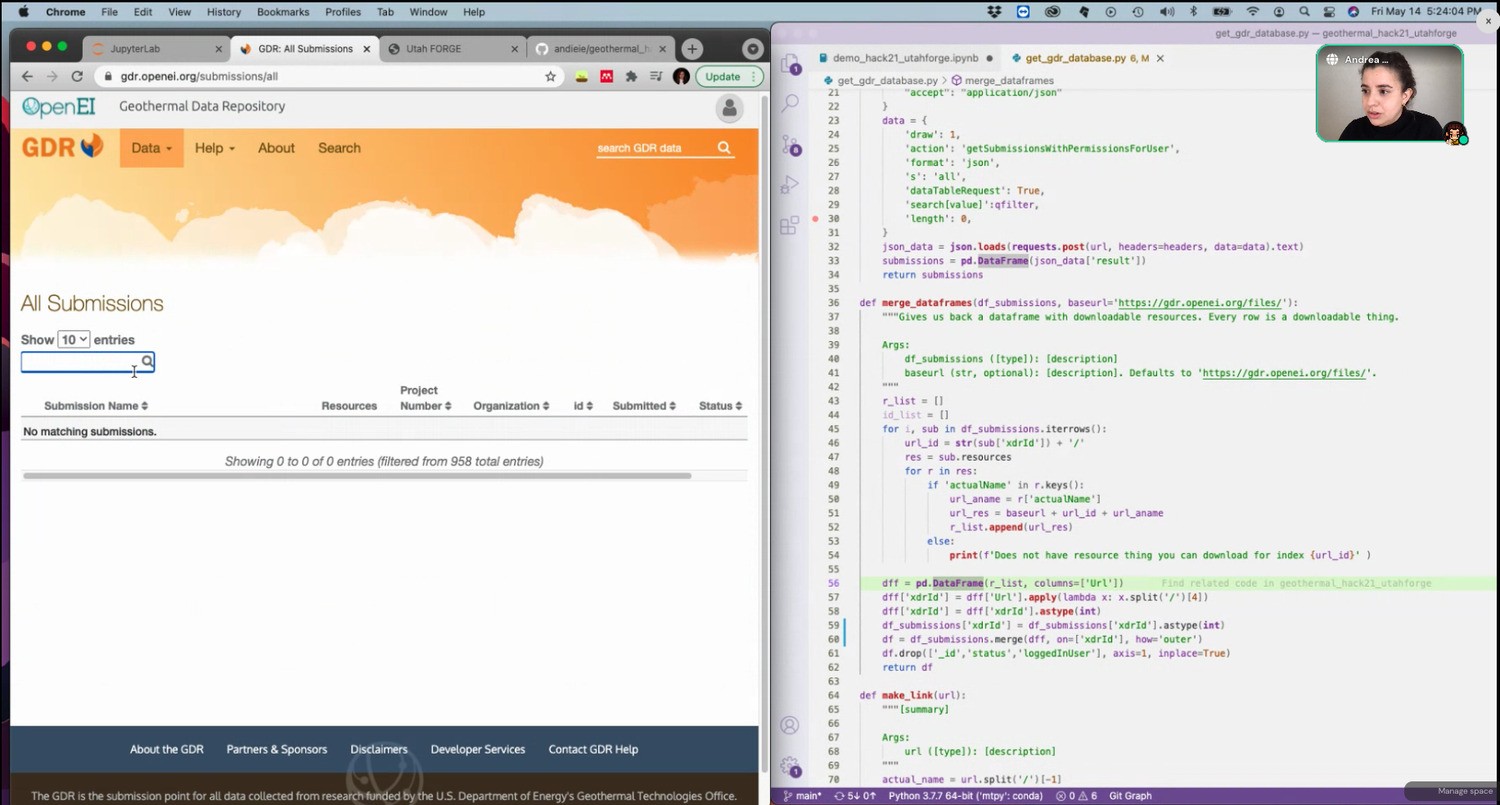Expand the Help menu on GDR site
This screenshot has width=1500, height=805.
(x=214, y=147)
